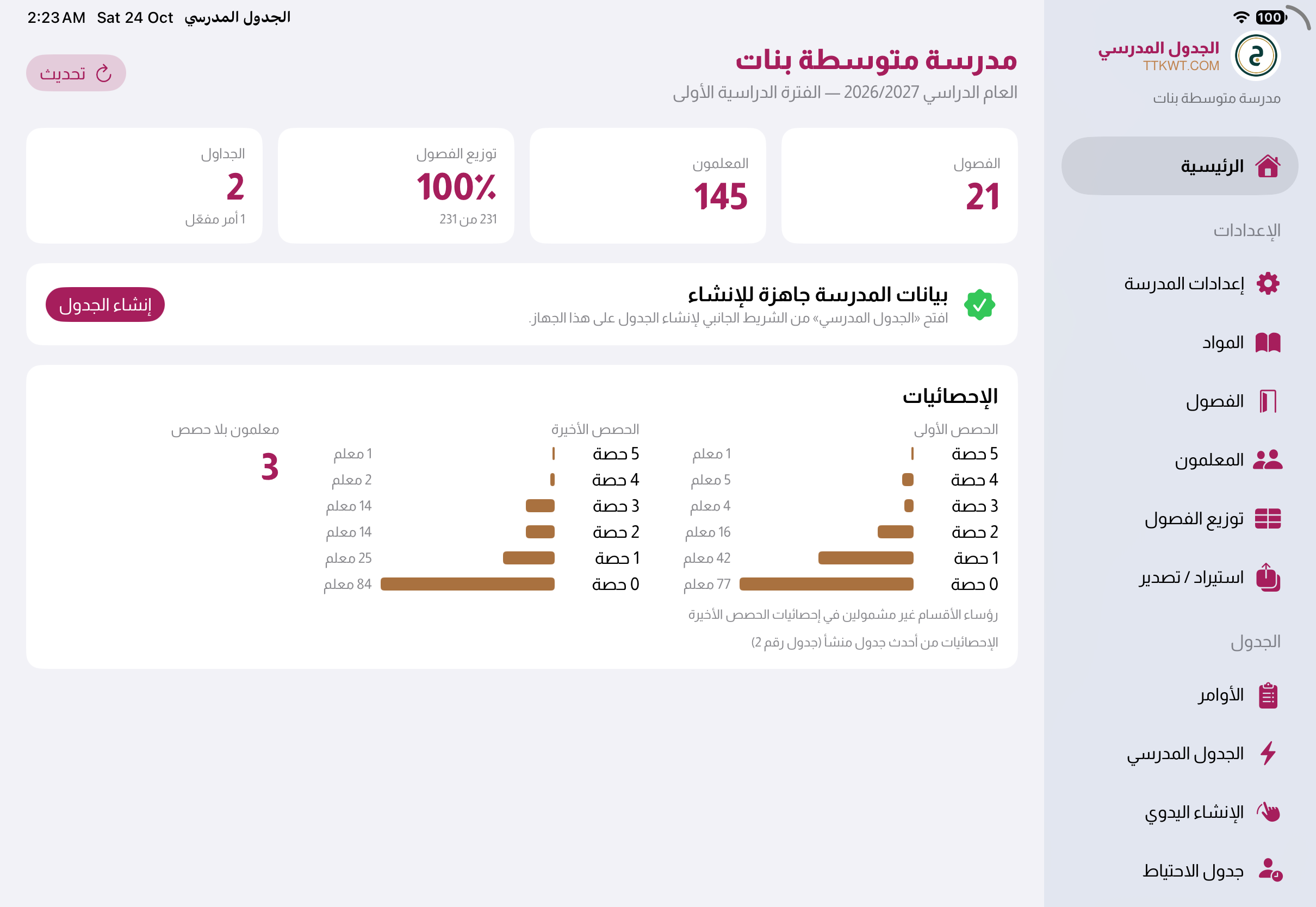Click the school title مدرسة متوسطة بنات heading
1316x907 pixels.
pos(876,60)
